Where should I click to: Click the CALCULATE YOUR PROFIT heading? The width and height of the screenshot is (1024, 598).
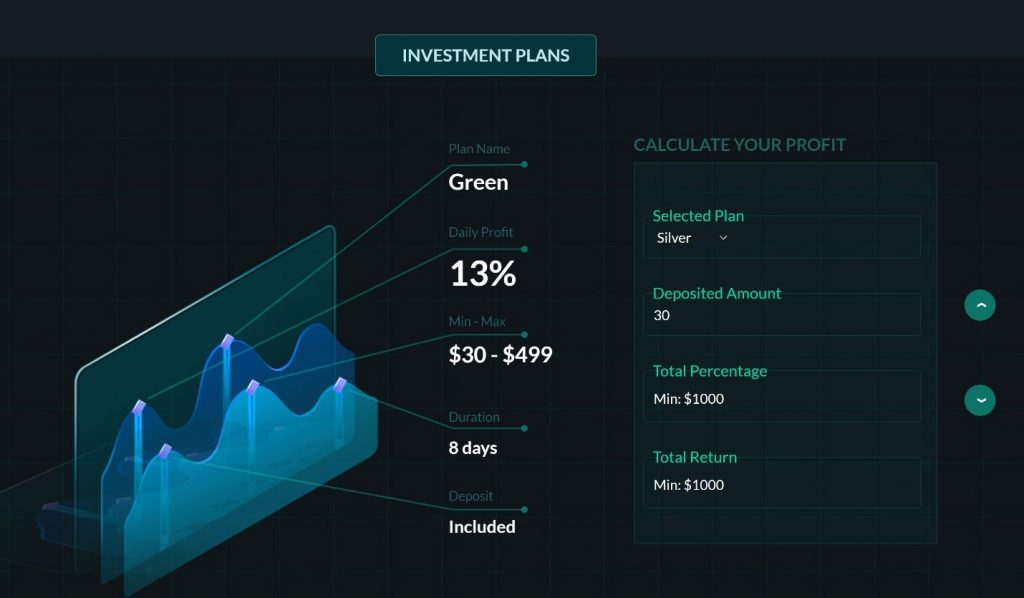[739, 145]
